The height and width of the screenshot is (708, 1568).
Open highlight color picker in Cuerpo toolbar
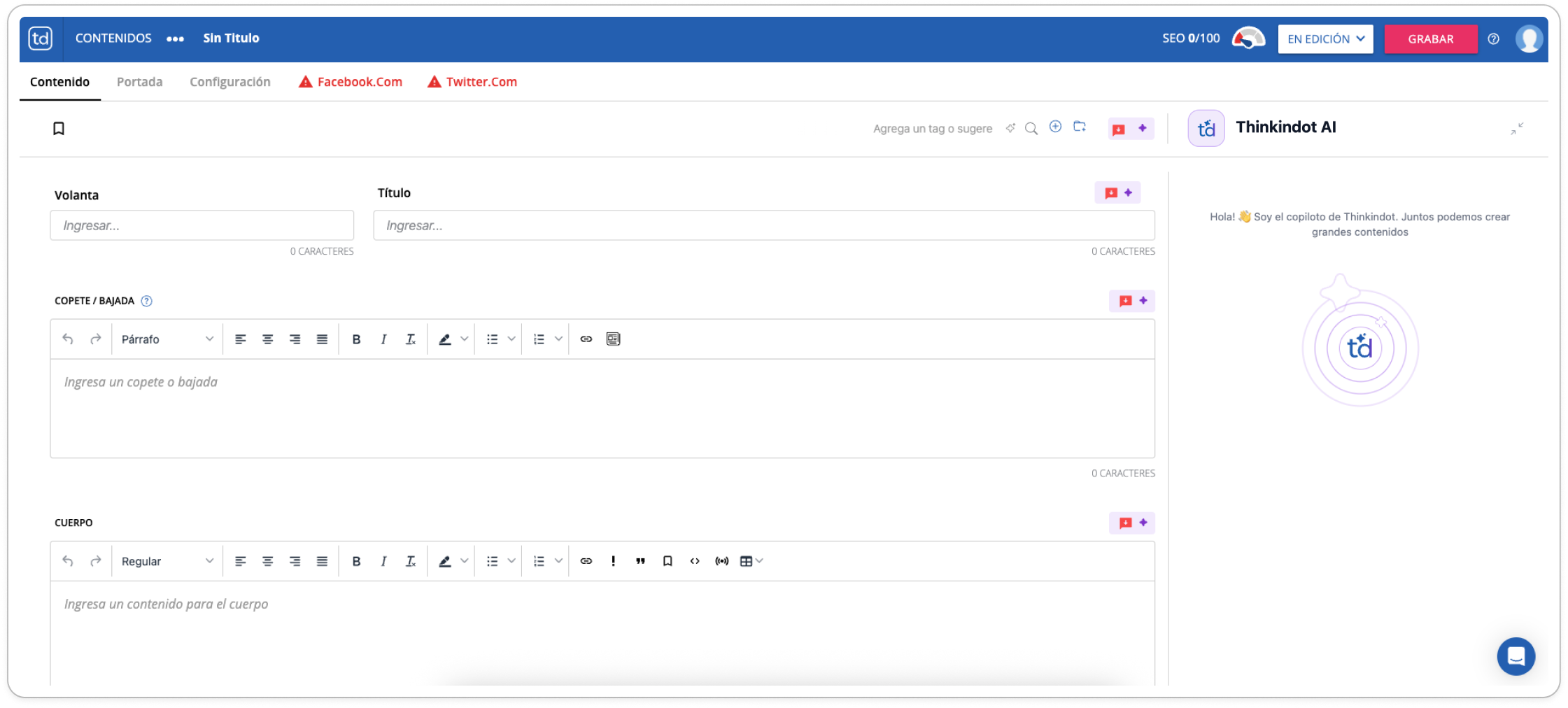pos(464,561)
